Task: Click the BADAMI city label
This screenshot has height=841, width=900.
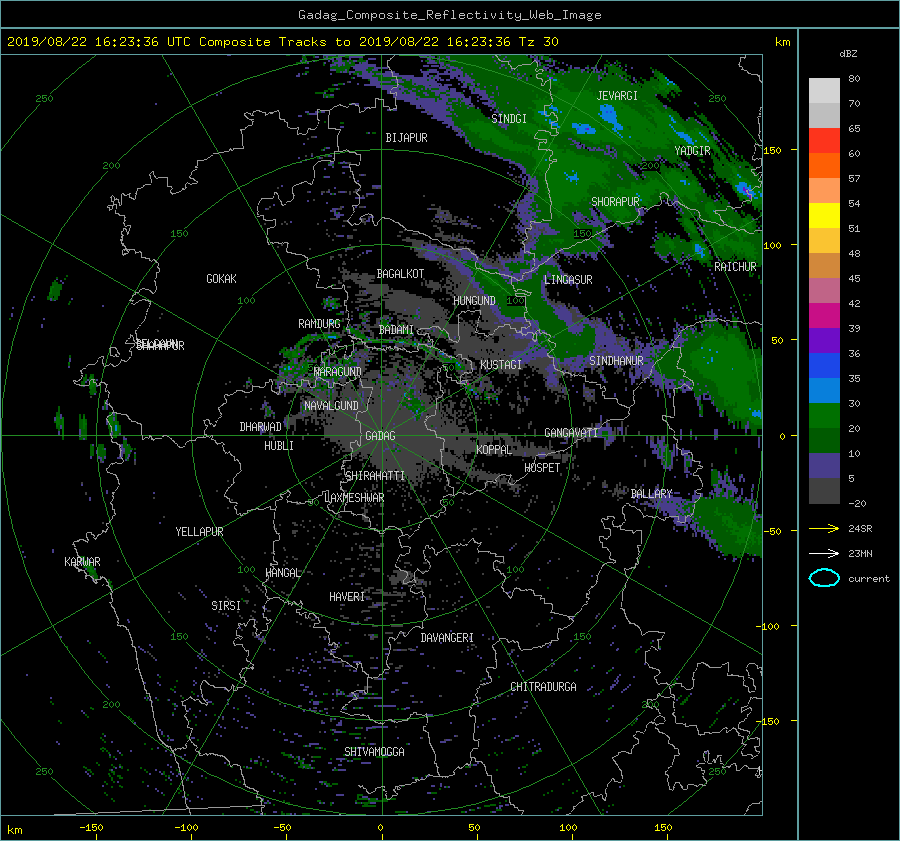Action: (x=396, y=330)
